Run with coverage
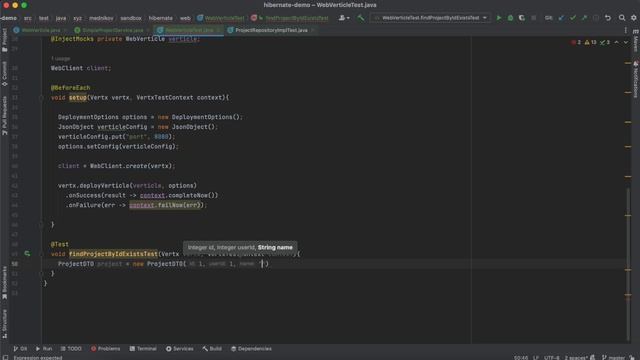The height and width of the screenshot is (360, 640). [x=522, y=18]
